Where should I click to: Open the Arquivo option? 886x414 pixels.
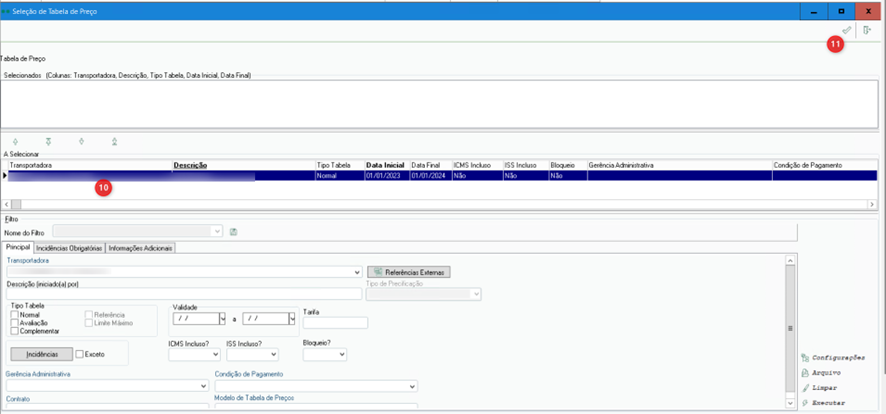[821, 373]
